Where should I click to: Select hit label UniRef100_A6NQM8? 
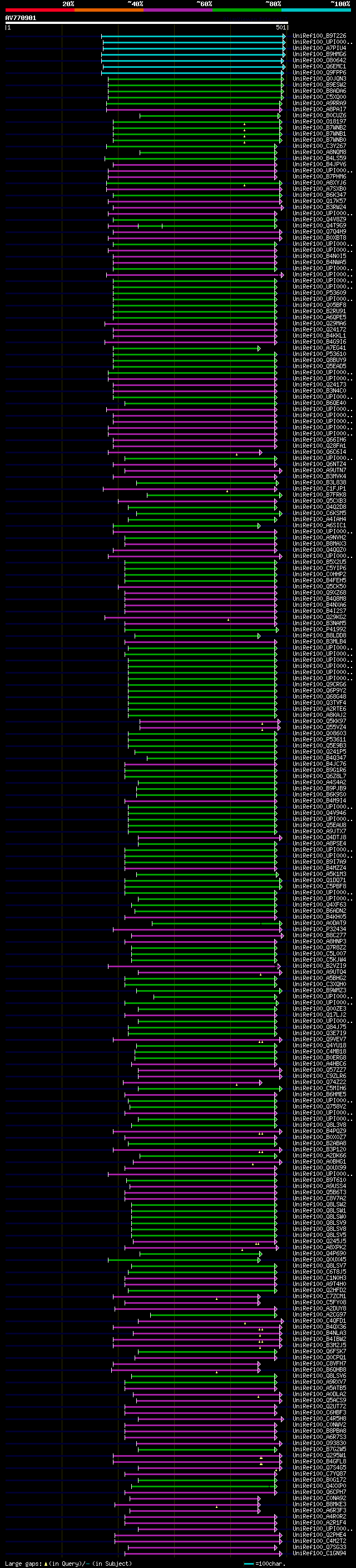click(319, 152)
